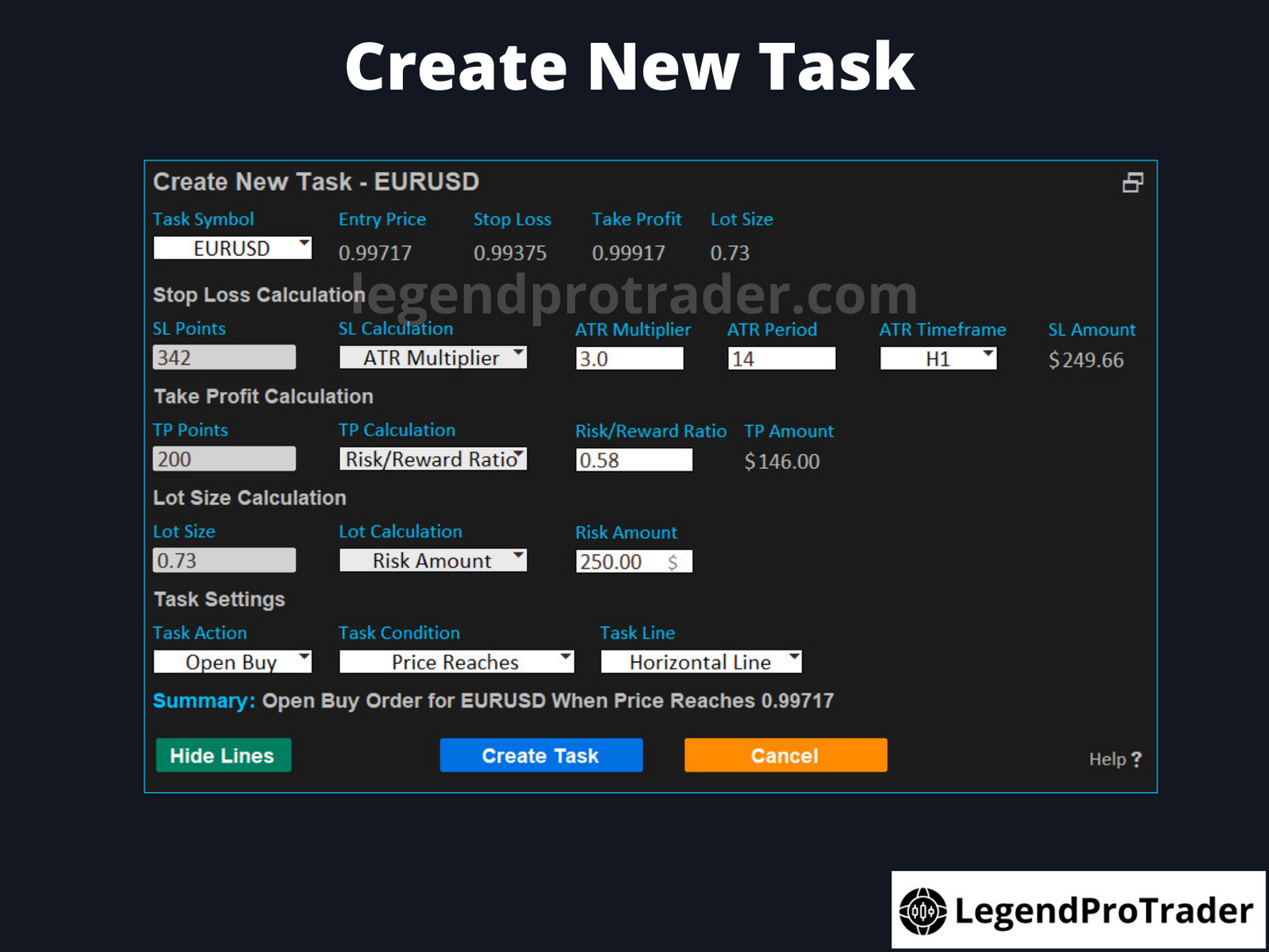
Task: Click the SL Points field showing 342
Action: coord(224,357)
